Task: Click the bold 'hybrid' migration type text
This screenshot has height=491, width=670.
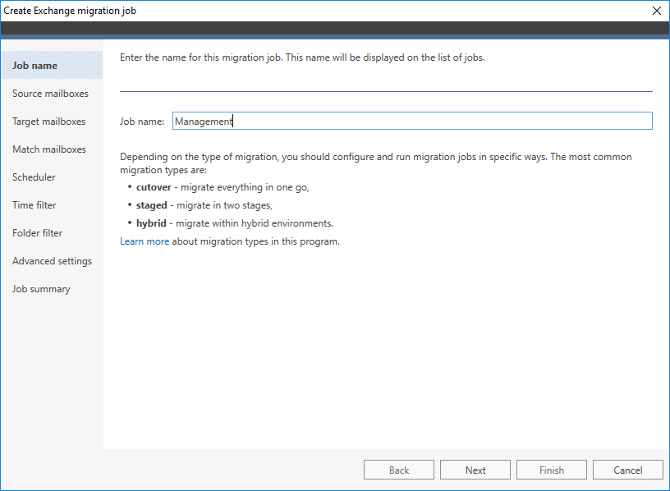Action: point(151,223)
